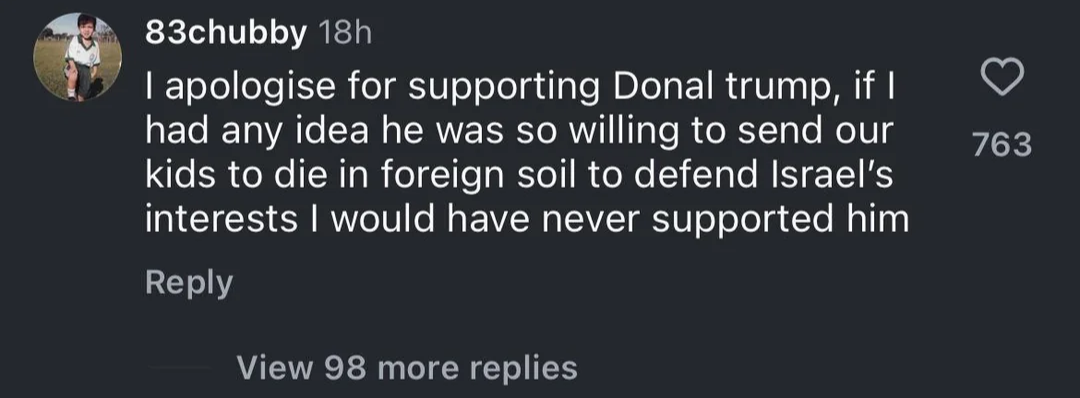Image resolution: width=1080 pixels, height=398 pixels.
Task: Click the word "replies" in View 98 more replies
Action: point(523,369)
